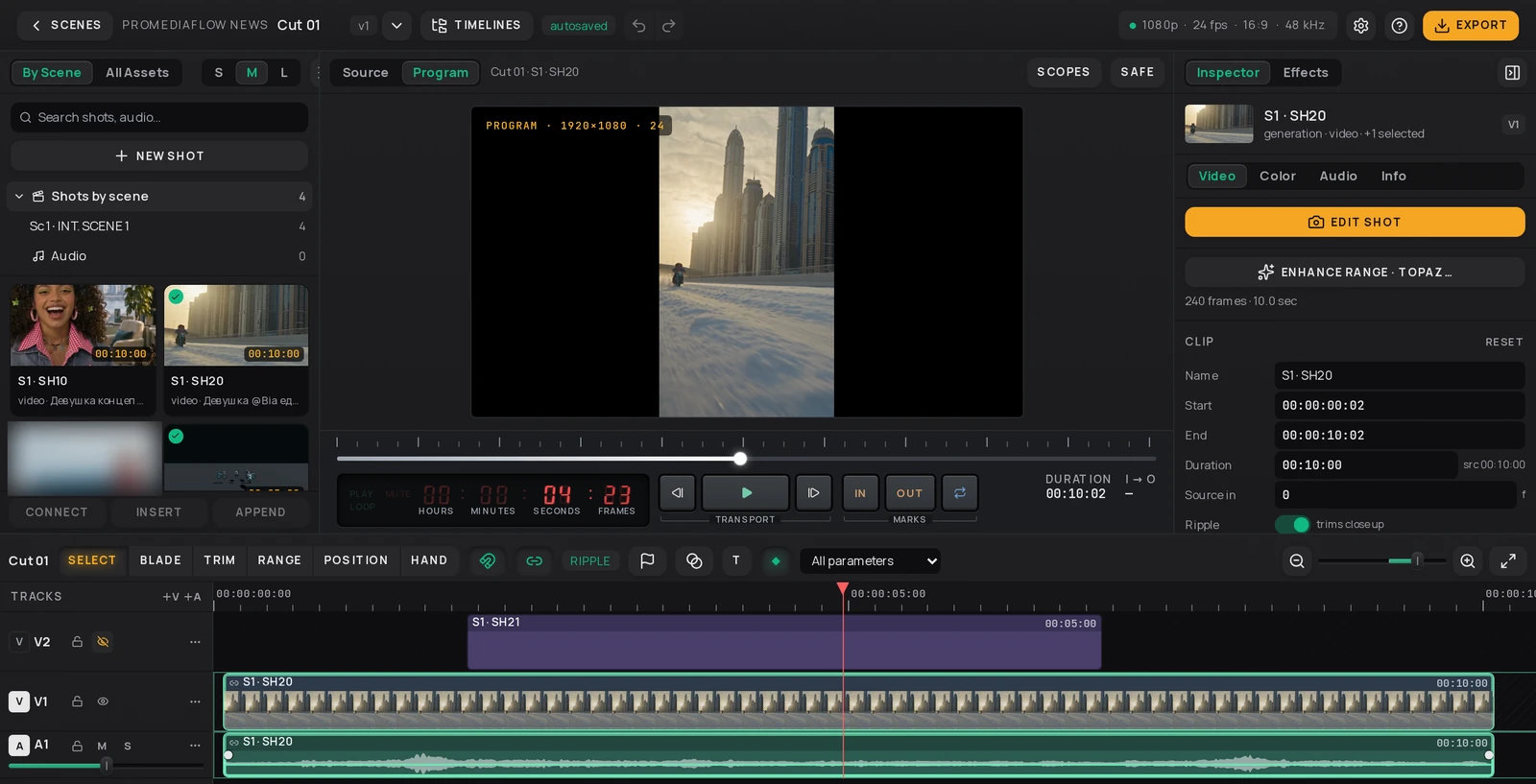Open the help icon
The width and height of the screenshot is (1536, 784).
click(1400, 26)
